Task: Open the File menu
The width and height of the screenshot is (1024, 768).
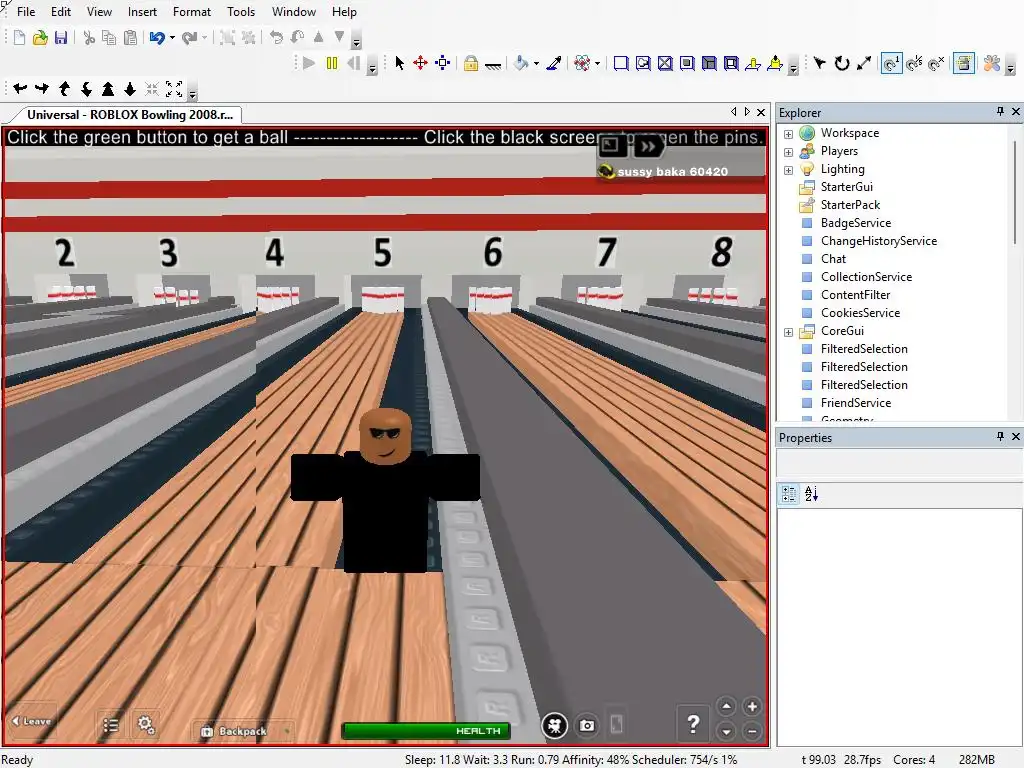Action: (x=26, y=12)
